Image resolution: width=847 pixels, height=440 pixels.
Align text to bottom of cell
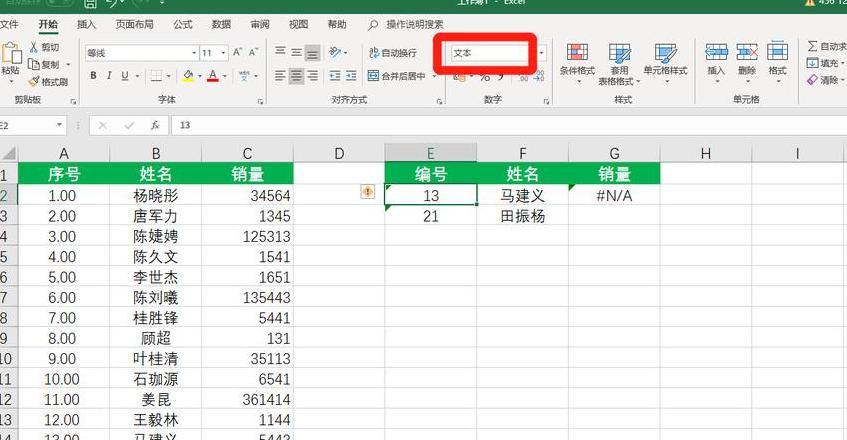312,52
